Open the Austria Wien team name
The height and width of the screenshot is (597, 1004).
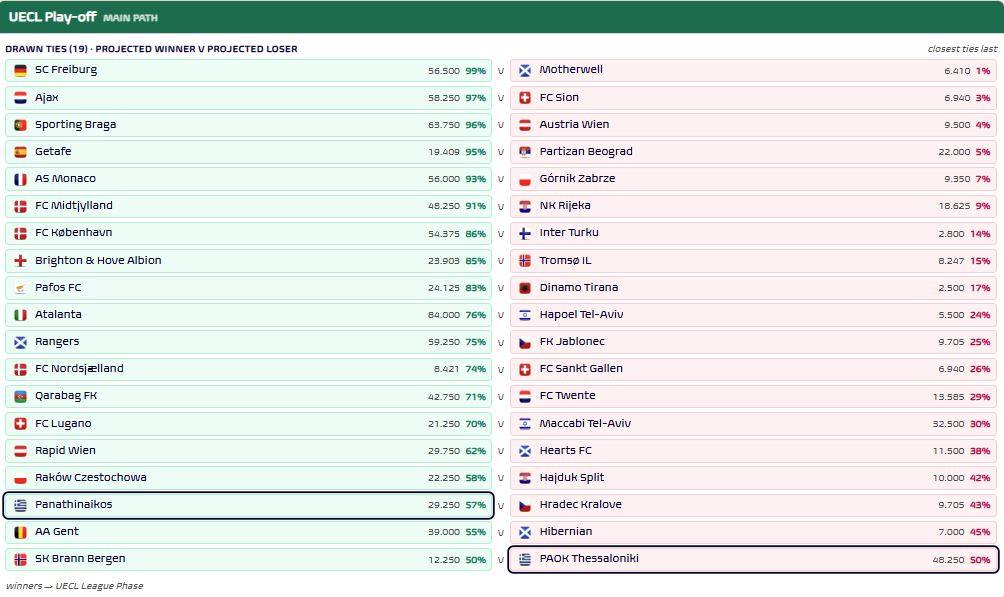(574, 124)
